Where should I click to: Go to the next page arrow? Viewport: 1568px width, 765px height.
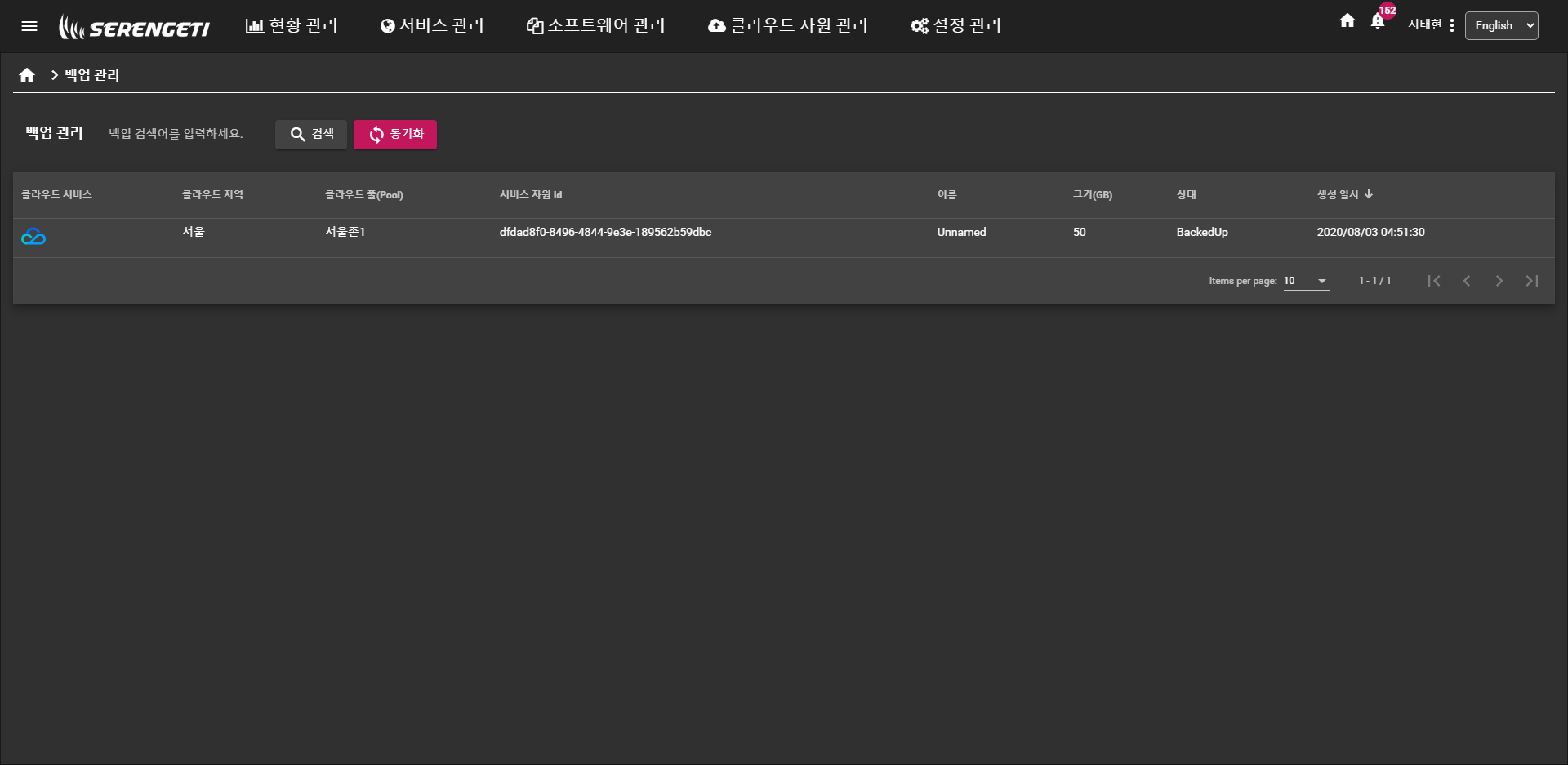[1499, 281]
